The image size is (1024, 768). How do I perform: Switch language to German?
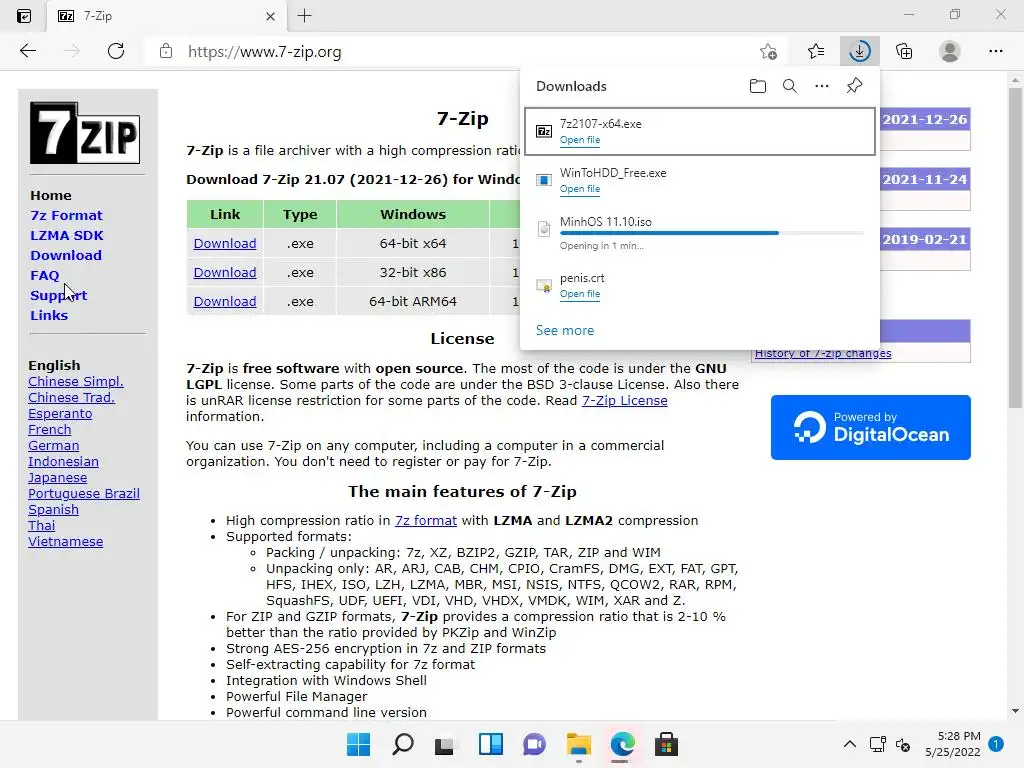(54, 445)
